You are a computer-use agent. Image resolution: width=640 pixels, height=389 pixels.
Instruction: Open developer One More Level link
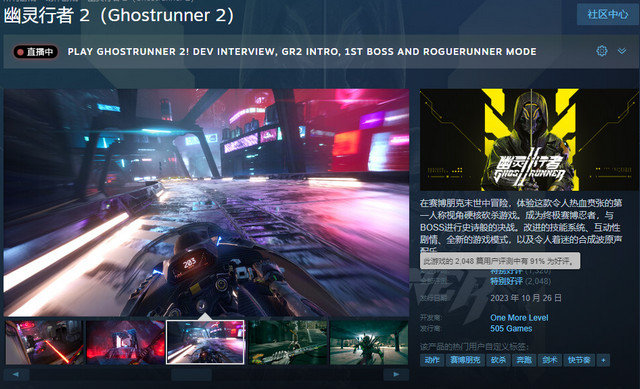coord(519,318)
